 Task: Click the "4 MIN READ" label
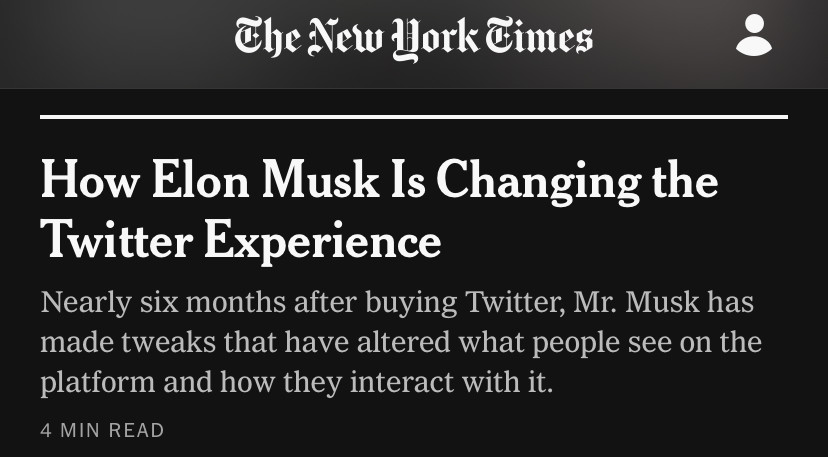(x=102, y=431)
